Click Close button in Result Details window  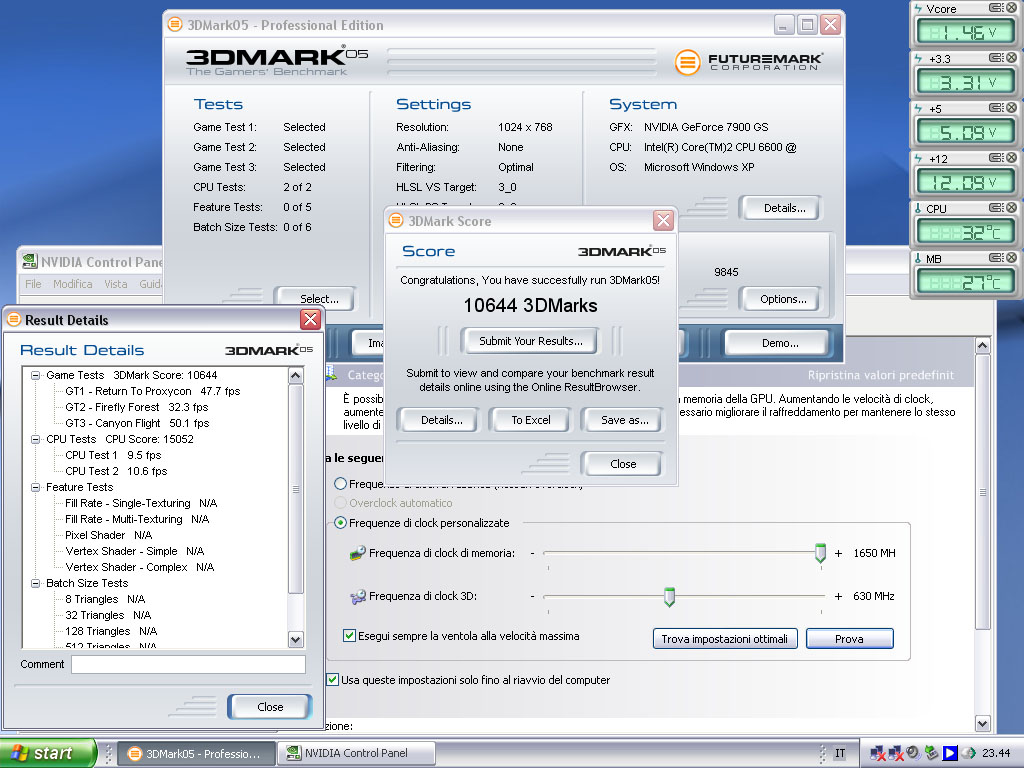pos(270,707)
